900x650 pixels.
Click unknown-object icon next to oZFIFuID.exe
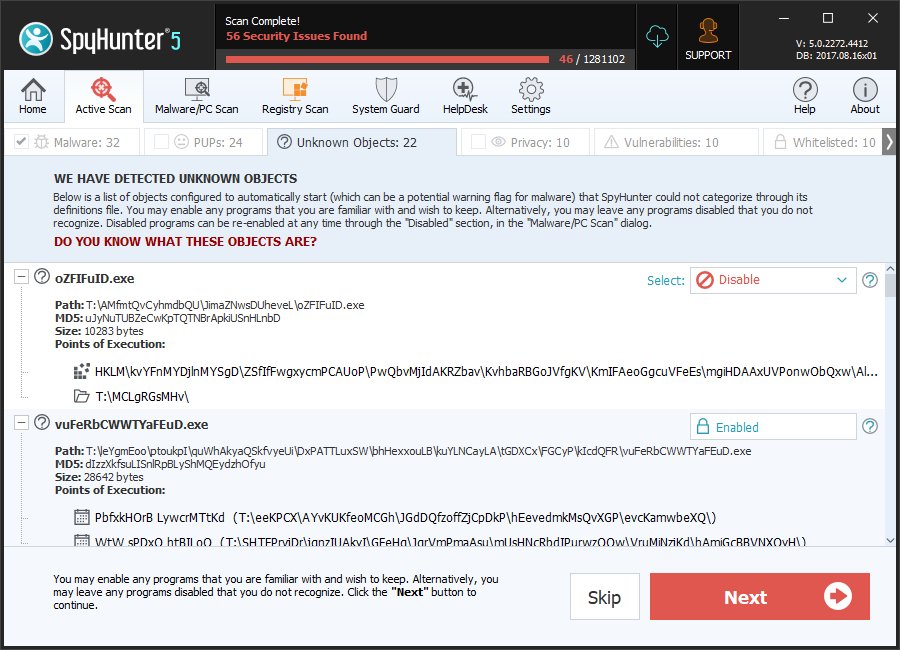(x=42, y=276)
